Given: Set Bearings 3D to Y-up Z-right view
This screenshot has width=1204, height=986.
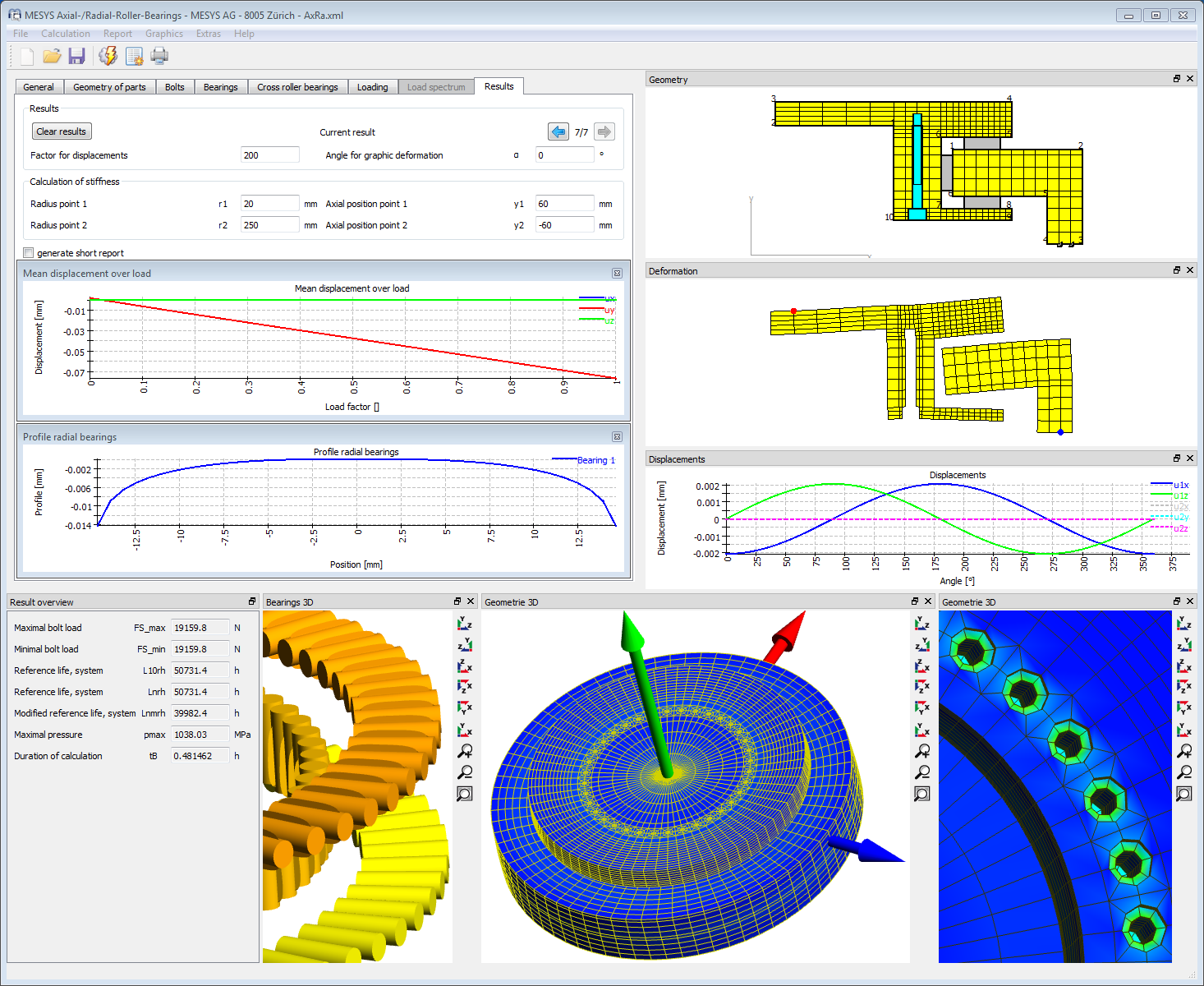Looking at the screenshot, I should click(x=465, y=624).
